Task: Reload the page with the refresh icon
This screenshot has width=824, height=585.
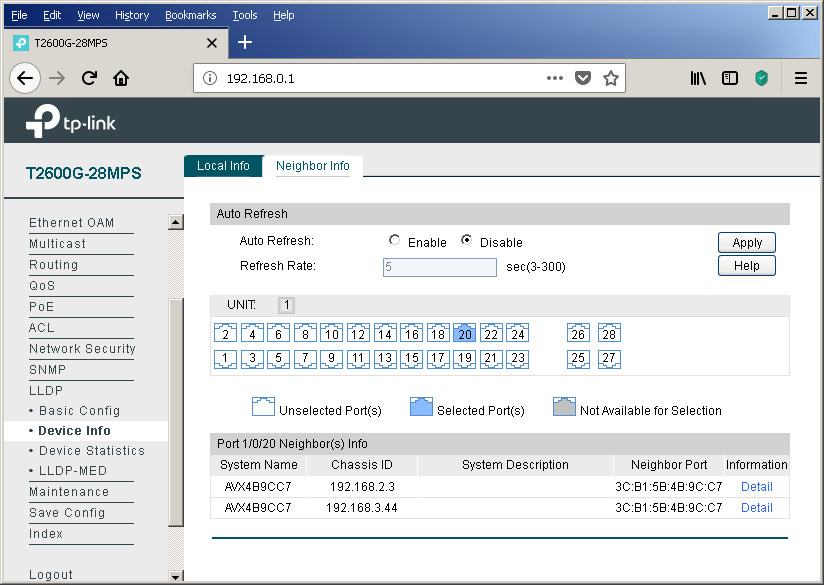Action: (x=90, y=78)
